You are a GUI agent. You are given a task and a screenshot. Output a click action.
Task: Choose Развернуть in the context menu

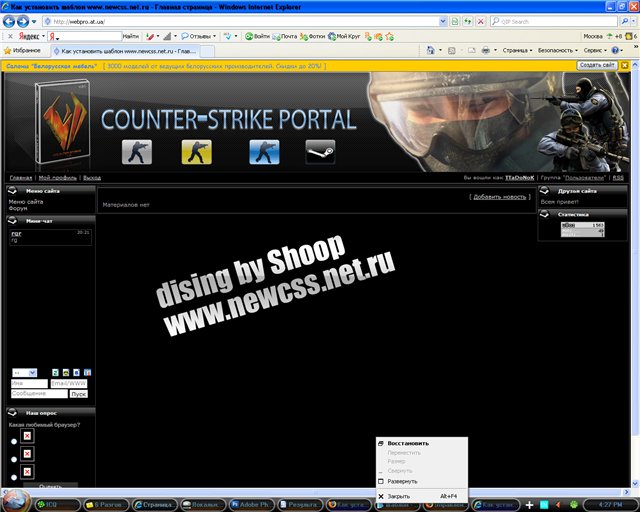(x=422, y=481)
